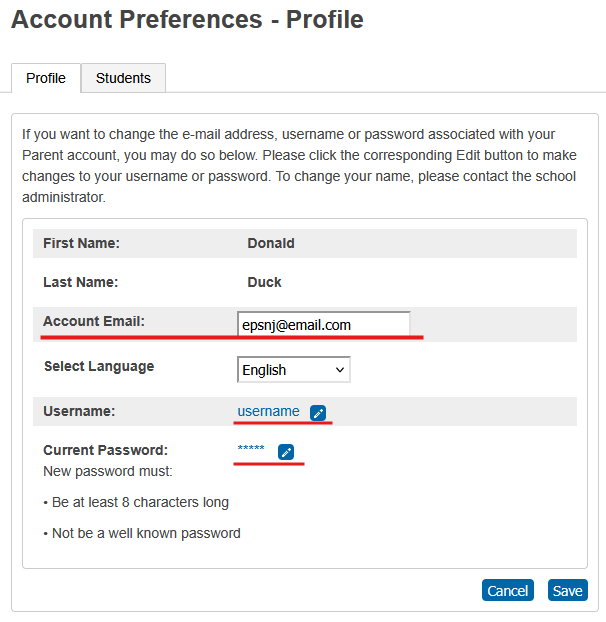Click the Username field label
Screen dimensions: 606x622
coord(79,411)
